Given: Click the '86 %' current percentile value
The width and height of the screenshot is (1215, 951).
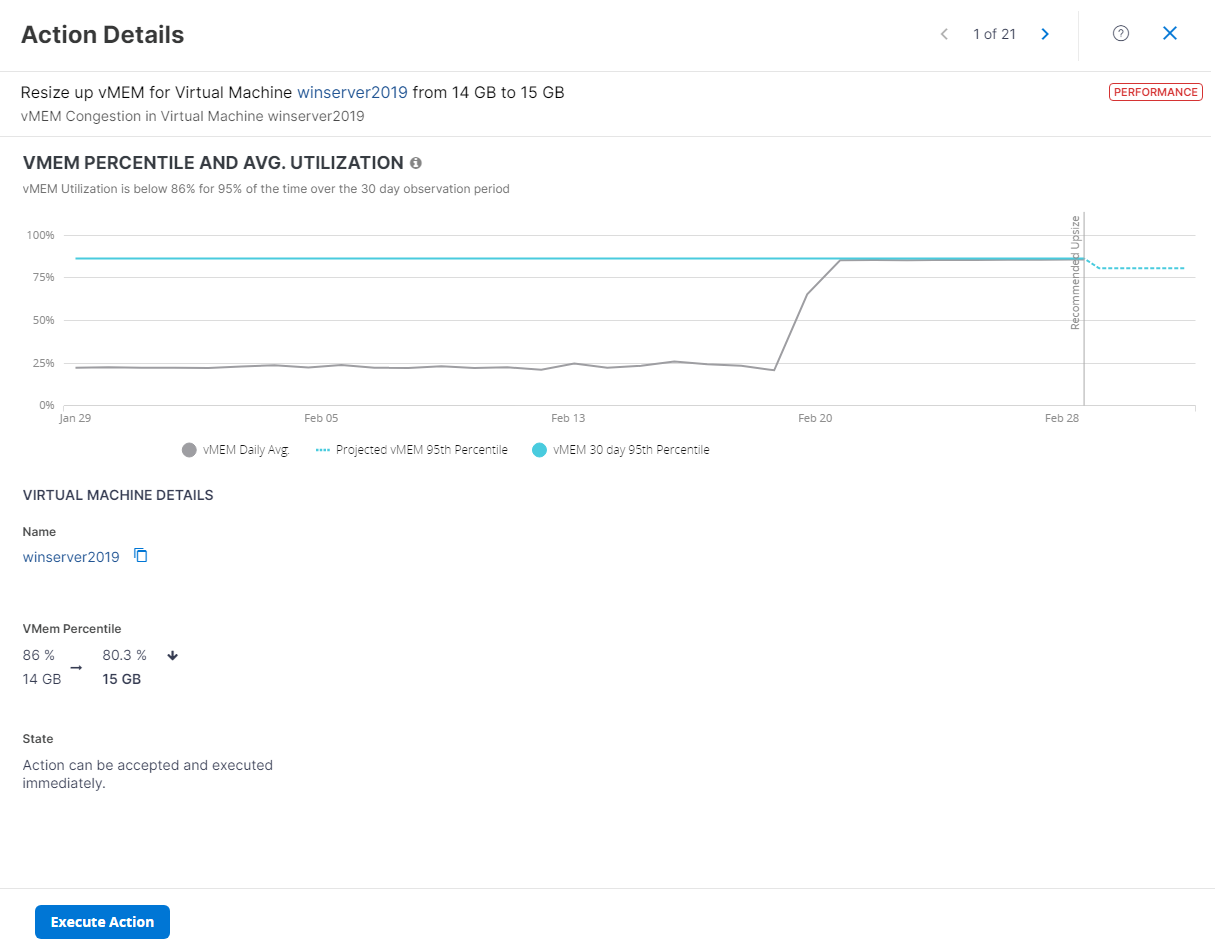Looking at the screenshot, I should coord(39,655).
